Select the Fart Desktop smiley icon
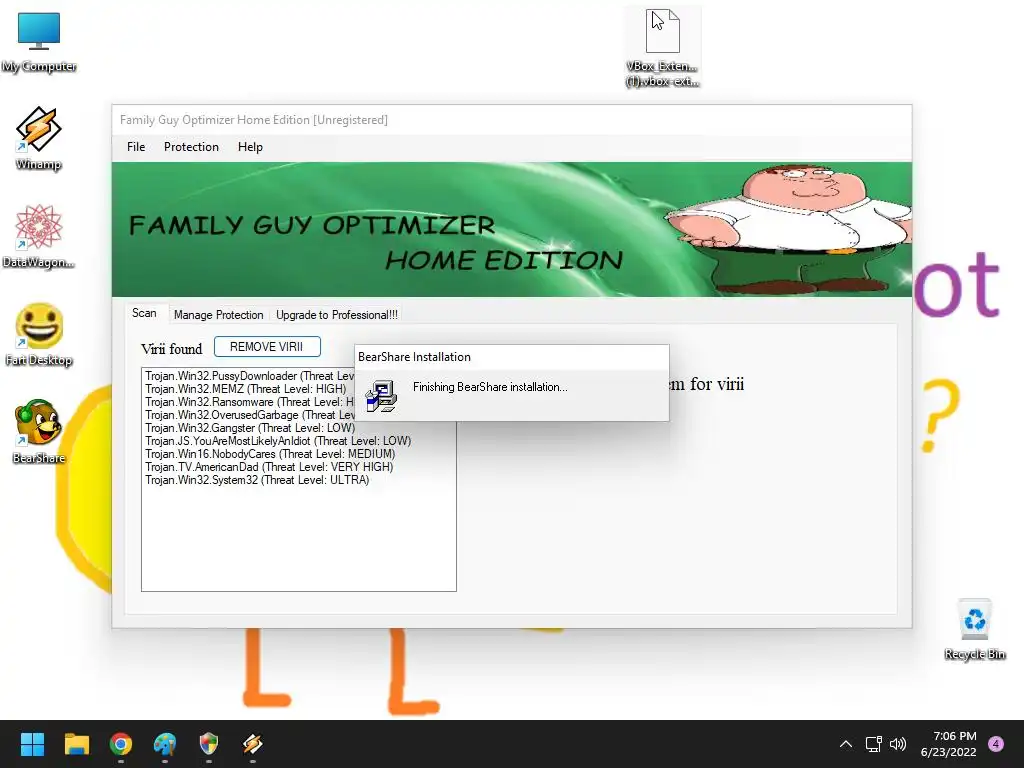Screen dimensions: 1024x768 [x=39, y=334]
